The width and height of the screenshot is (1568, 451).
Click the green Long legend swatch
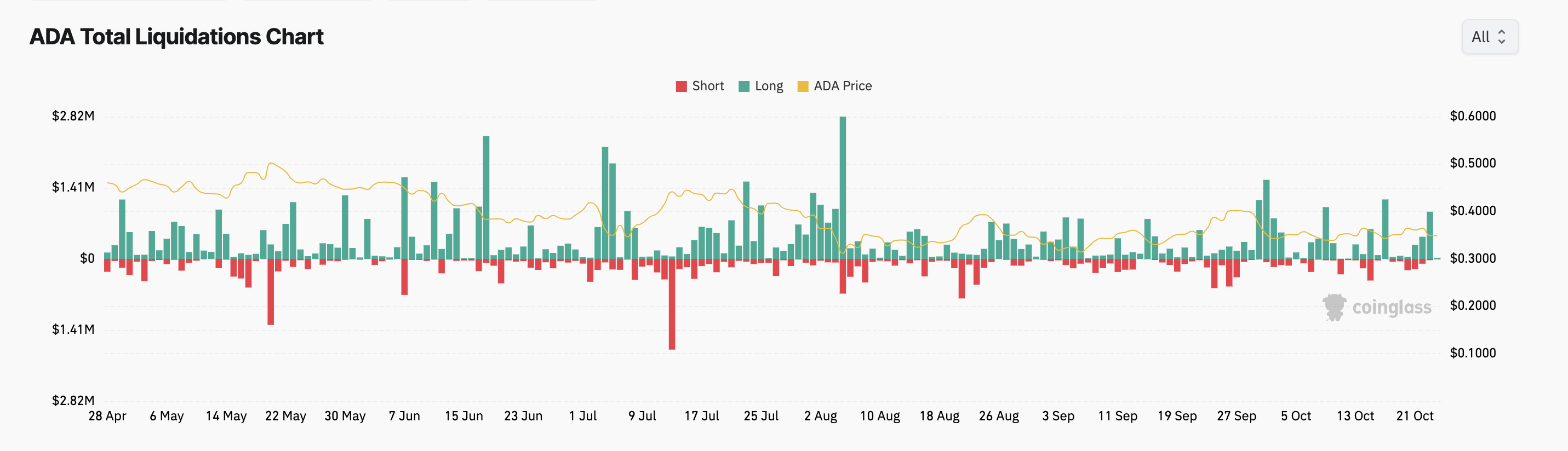pyautogui.click(x=744, y=86)
